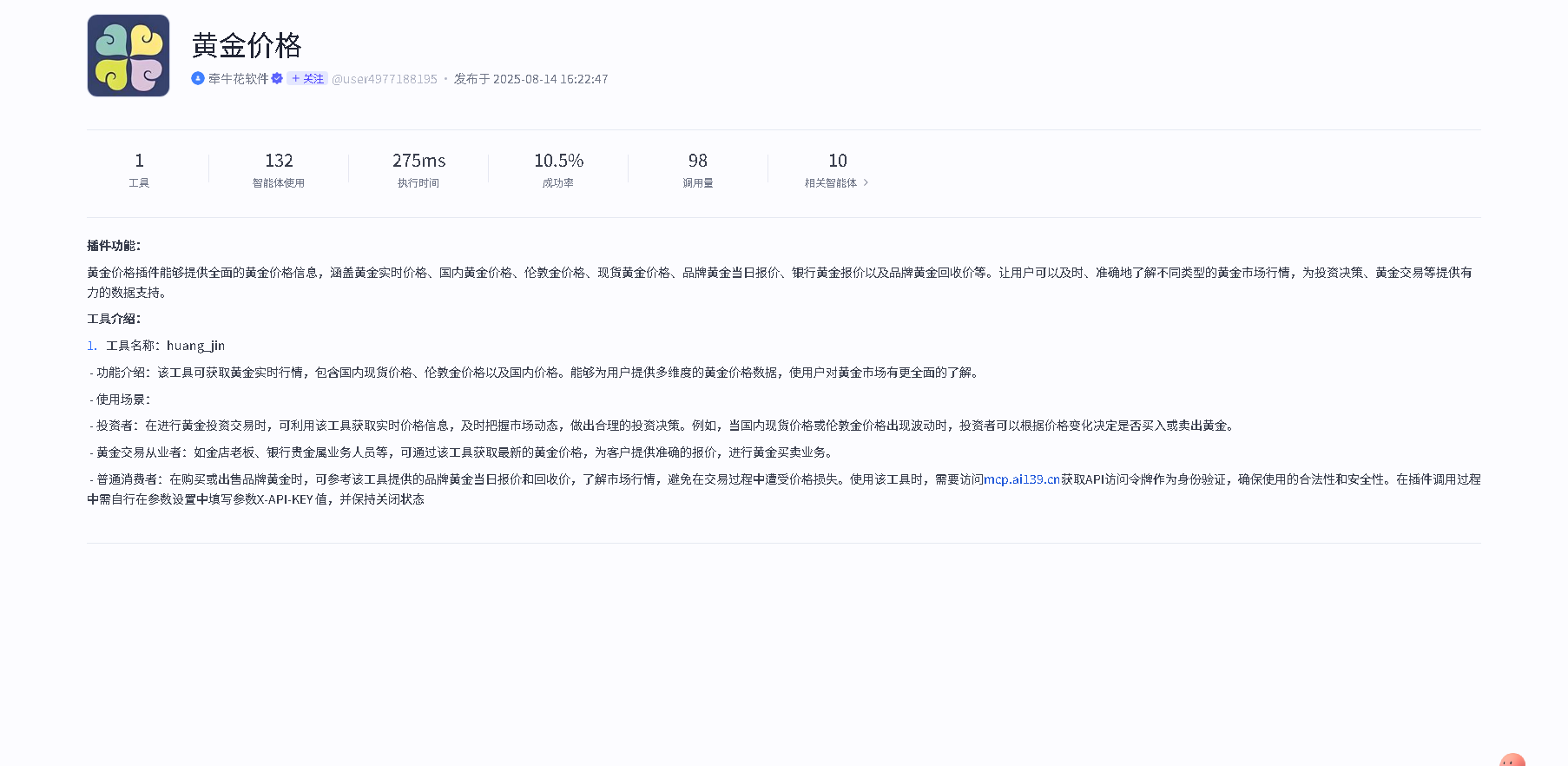
Task: Click the 275ms execution time value
Action: [x=418, y=161]
